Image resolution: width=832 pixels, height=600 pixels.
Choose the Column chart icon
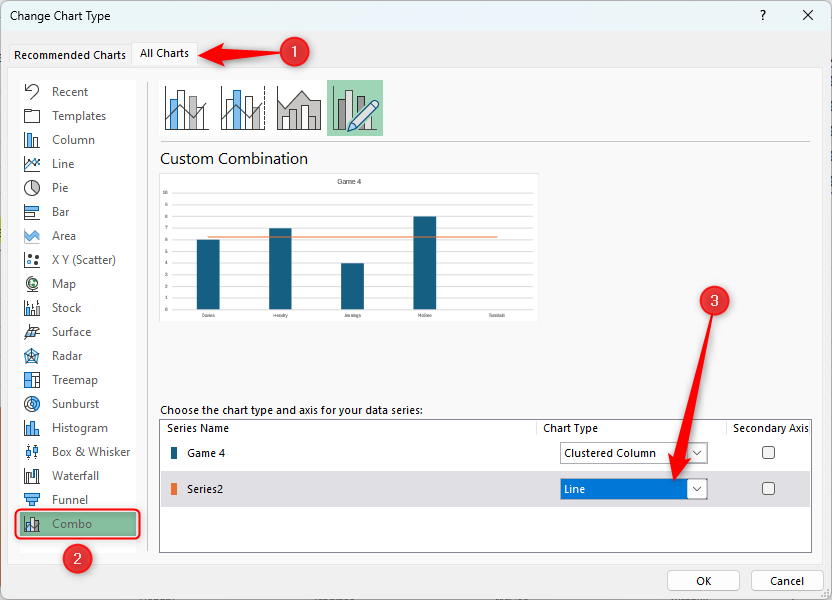click(32, 140)
